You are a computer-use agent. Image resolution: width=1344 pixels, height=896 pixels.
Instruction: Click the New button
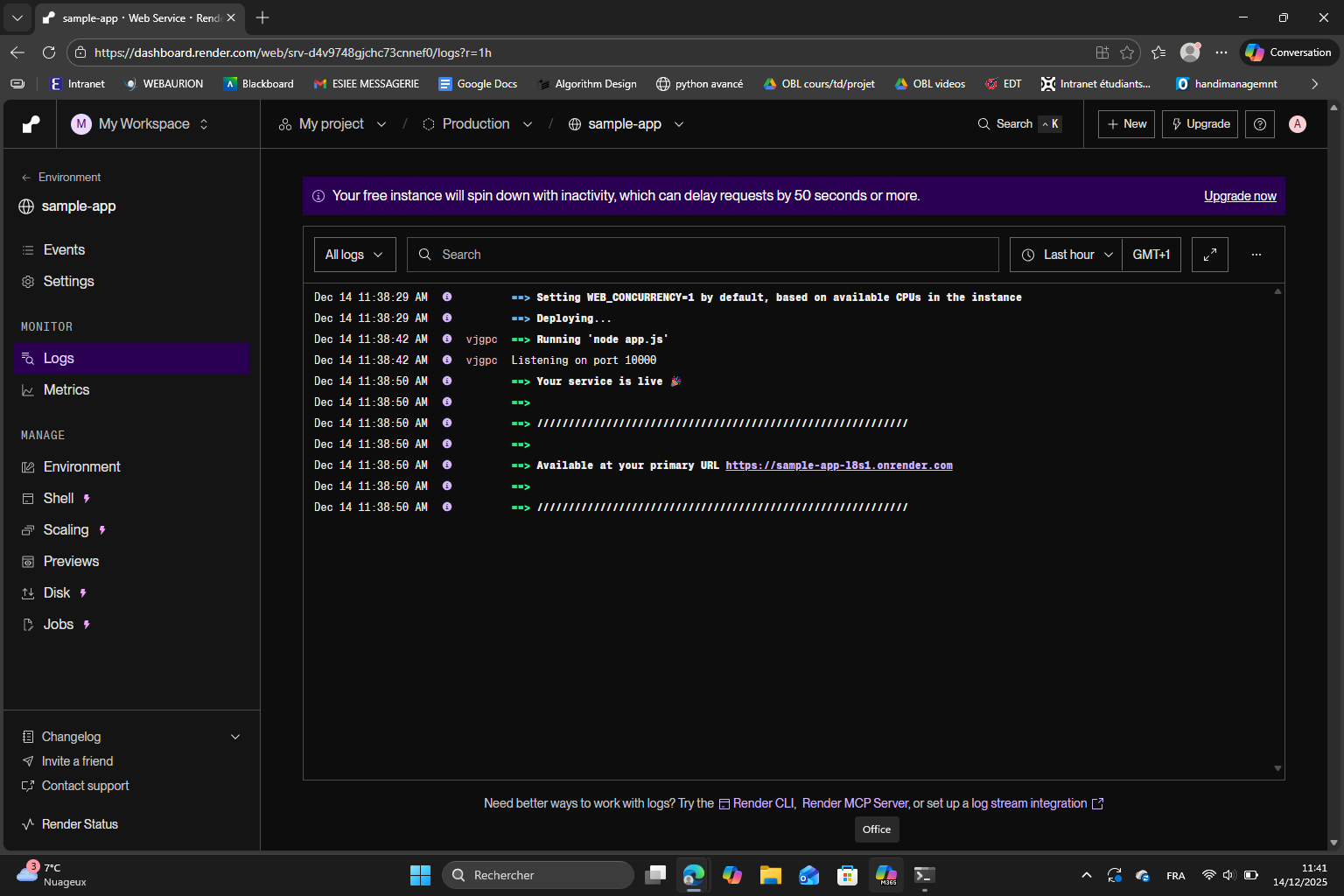click(1126, 124)
